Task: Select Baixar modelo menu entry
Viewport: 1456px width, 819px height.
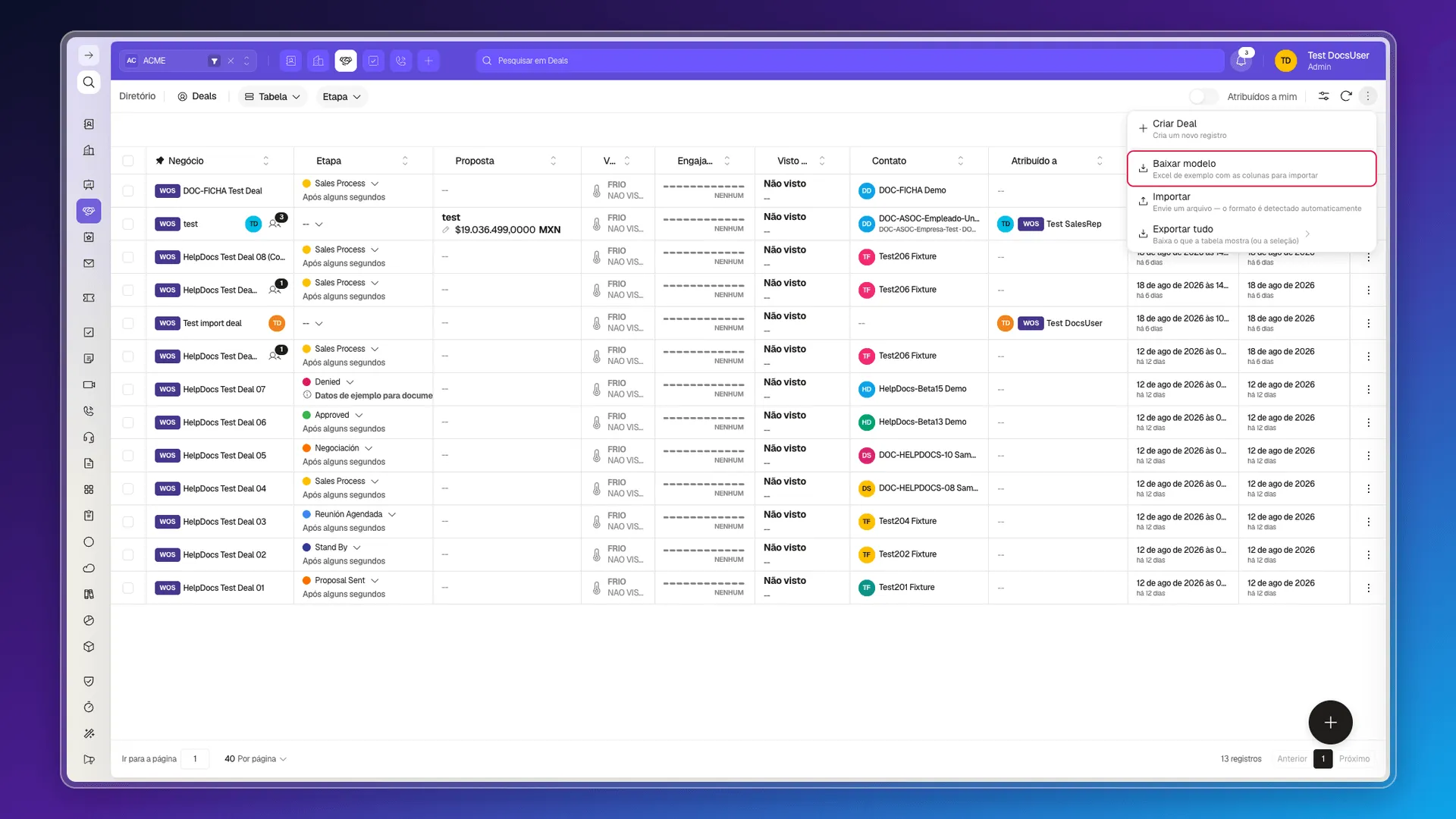Action: click(1251, 168)
